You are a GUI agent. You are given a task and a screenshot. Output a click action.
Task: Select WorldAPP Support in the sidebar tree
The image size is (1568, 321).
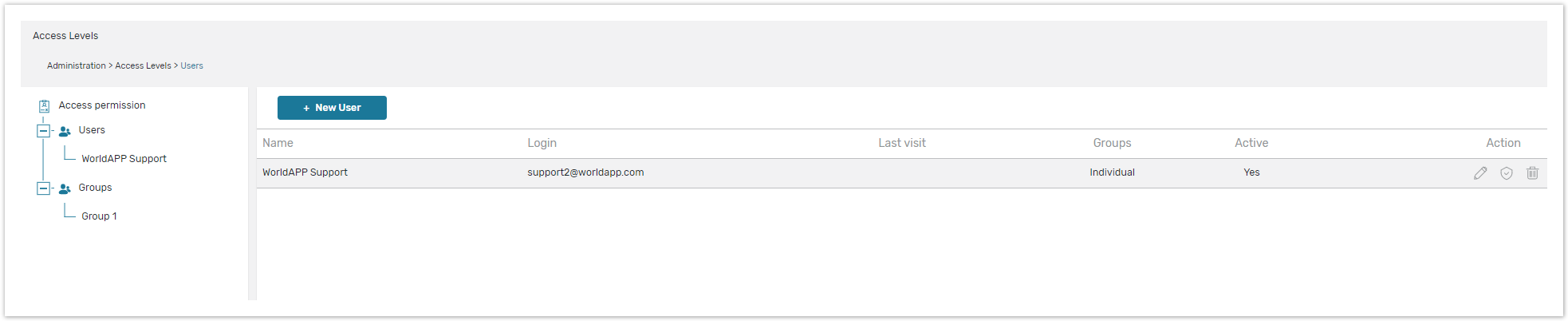coord(124,159)
